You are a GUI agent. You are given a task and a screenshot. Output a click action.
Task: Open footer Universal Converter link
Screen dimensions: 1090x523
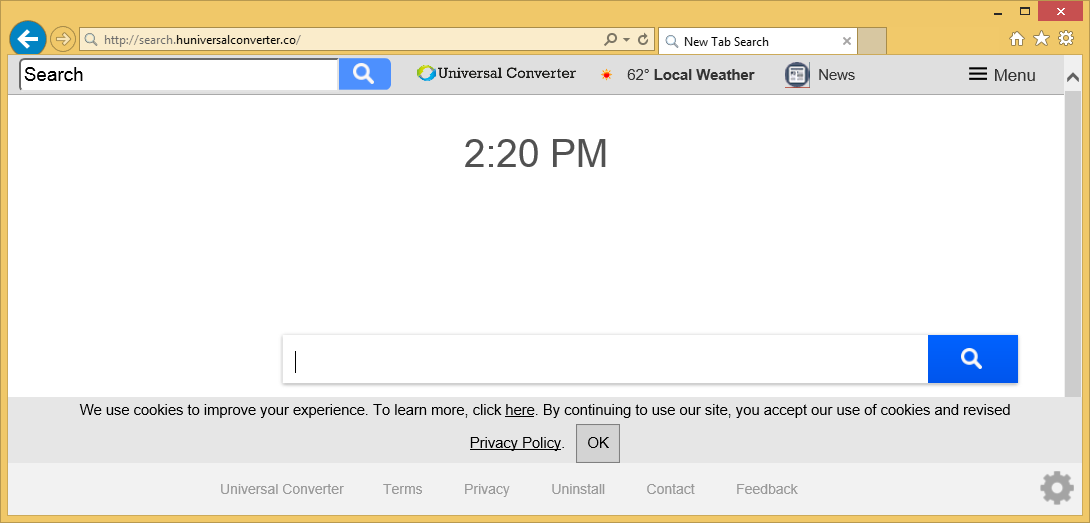[x=282, y=490]
